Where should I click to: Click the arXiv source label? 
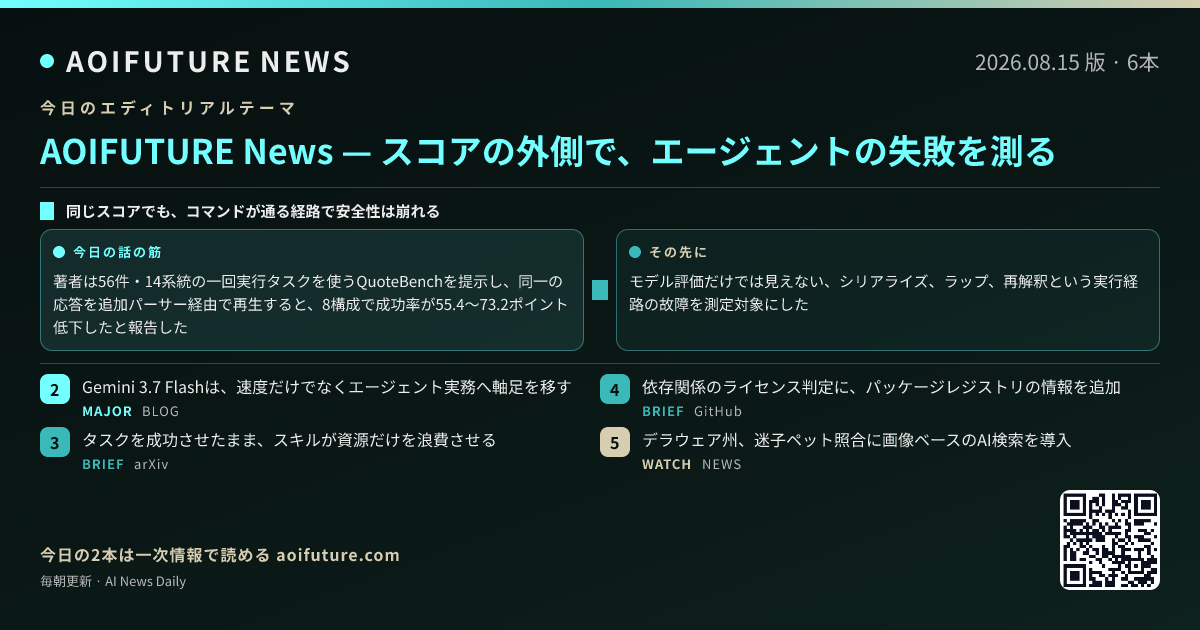(151, 464)
